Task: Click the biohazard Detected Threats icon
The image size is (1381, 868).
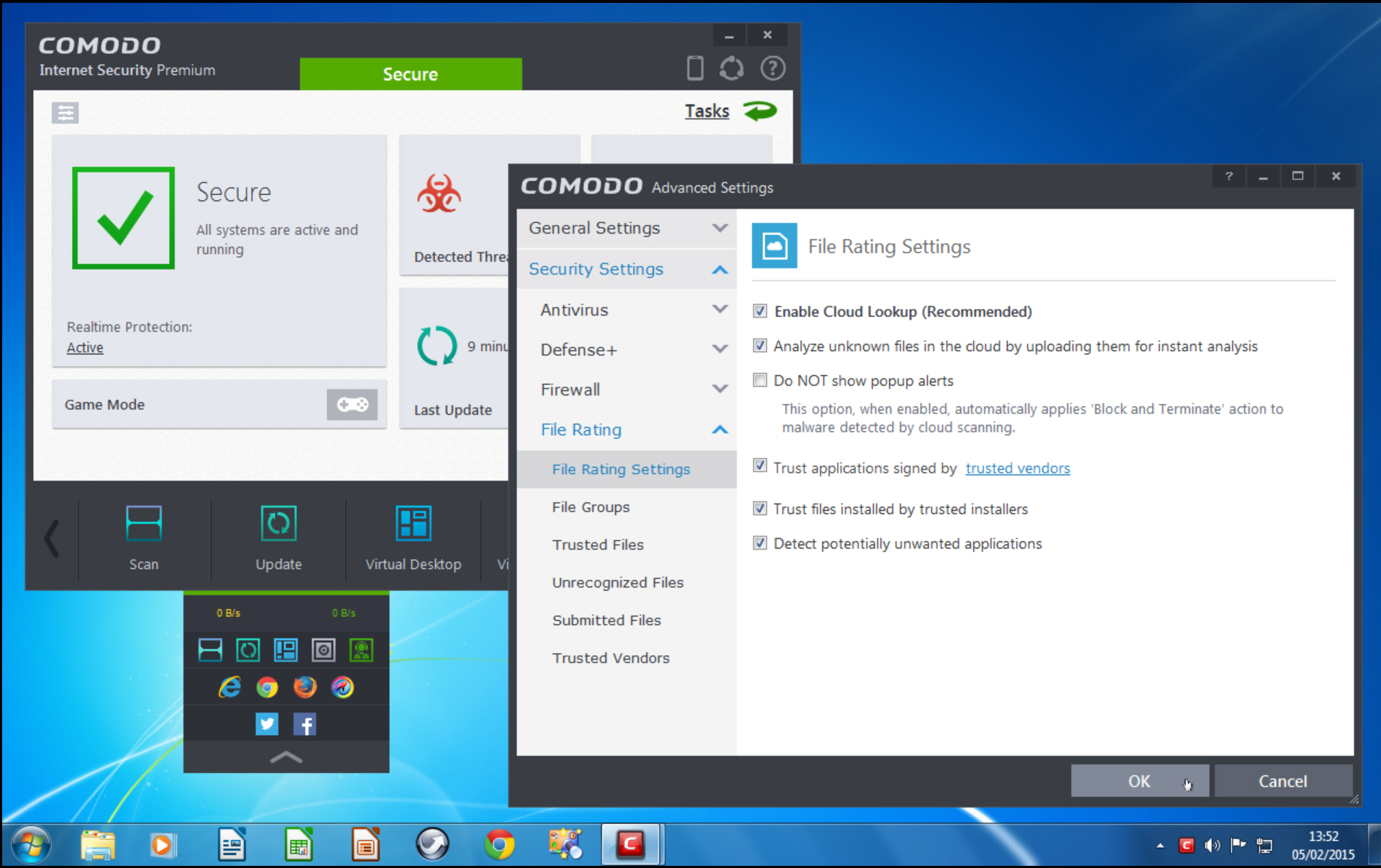Action: click(x=439, y=197)
